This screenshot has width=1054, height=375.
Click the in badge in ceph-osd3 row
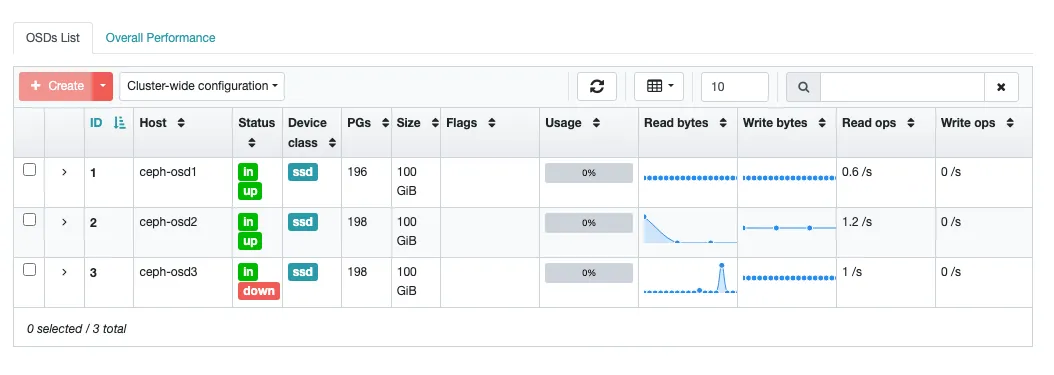tap(248, 272)
